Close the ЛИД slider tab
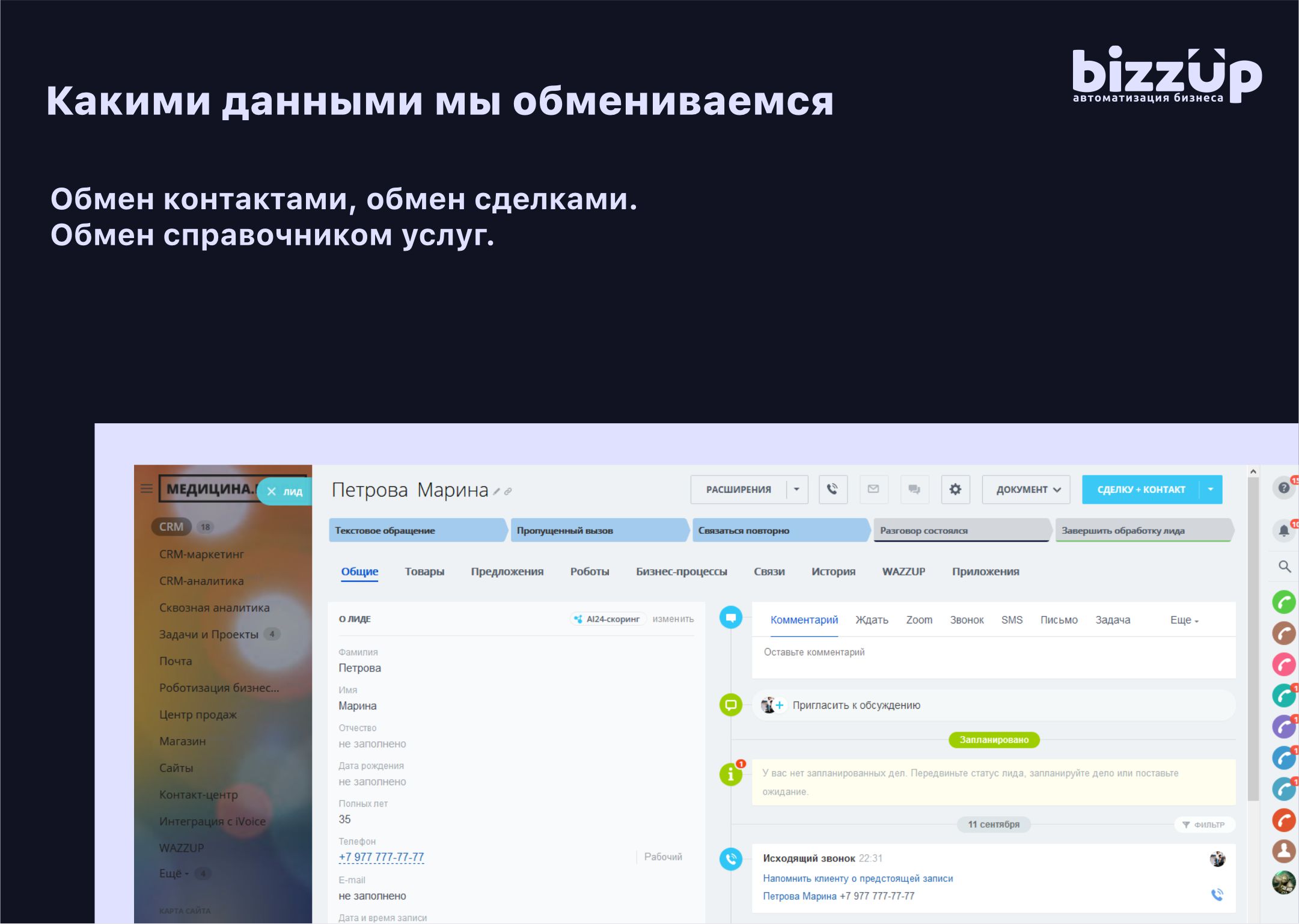The image size is (1299, 924). (272, 491)
